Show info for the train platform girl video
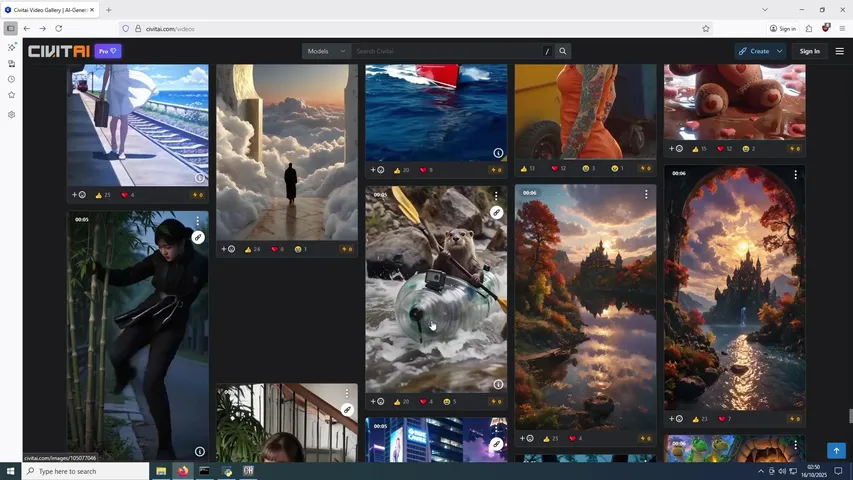The width and height of the screenshot is (853, 480). click(x=200, y=178)
